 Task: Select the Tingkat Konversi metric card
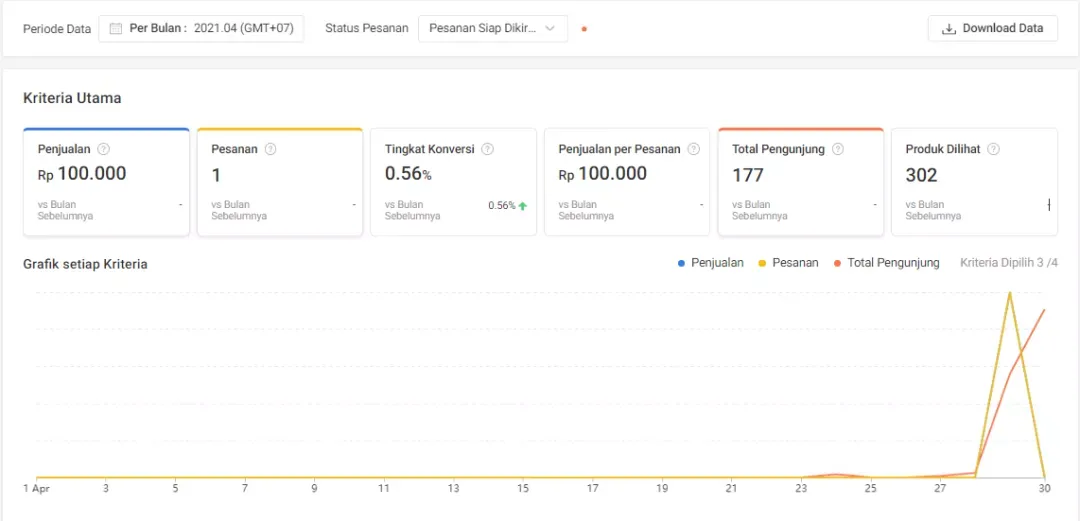[453, 183]
